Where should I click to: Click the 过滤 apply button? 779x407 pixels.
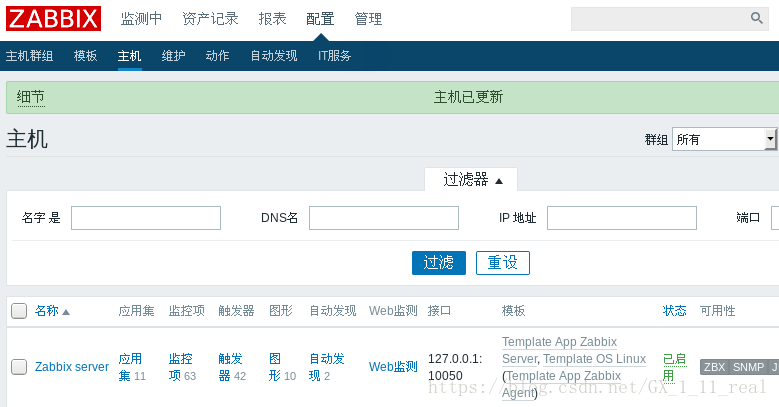point(439,263)
